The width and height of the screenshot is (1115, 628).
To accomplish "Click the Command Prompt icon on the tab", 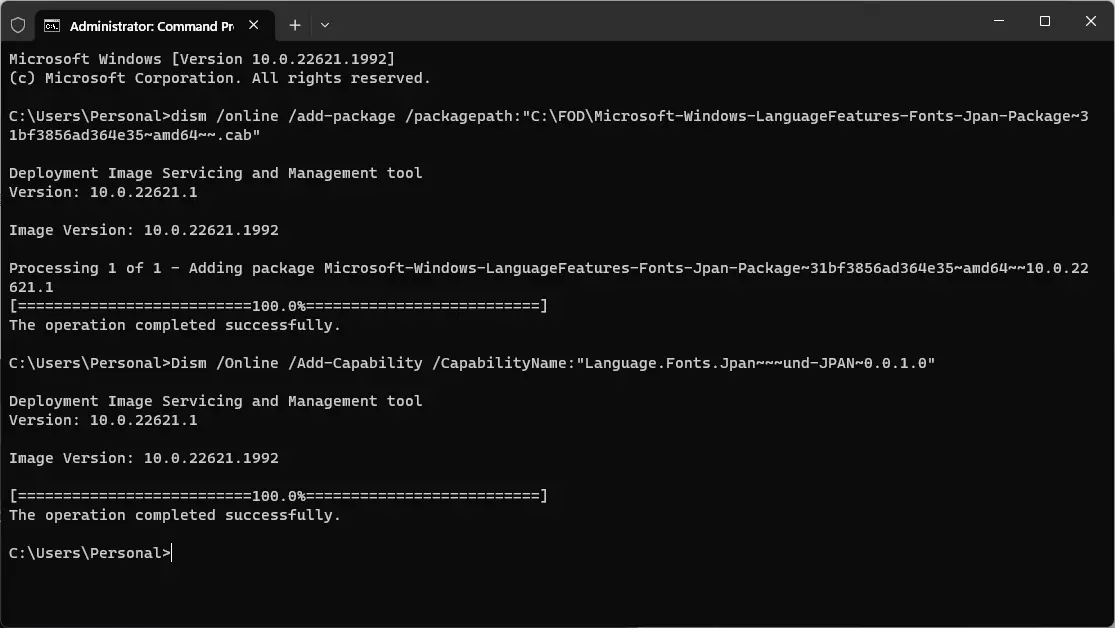I will pyautogui.click(x=52, y=26).
